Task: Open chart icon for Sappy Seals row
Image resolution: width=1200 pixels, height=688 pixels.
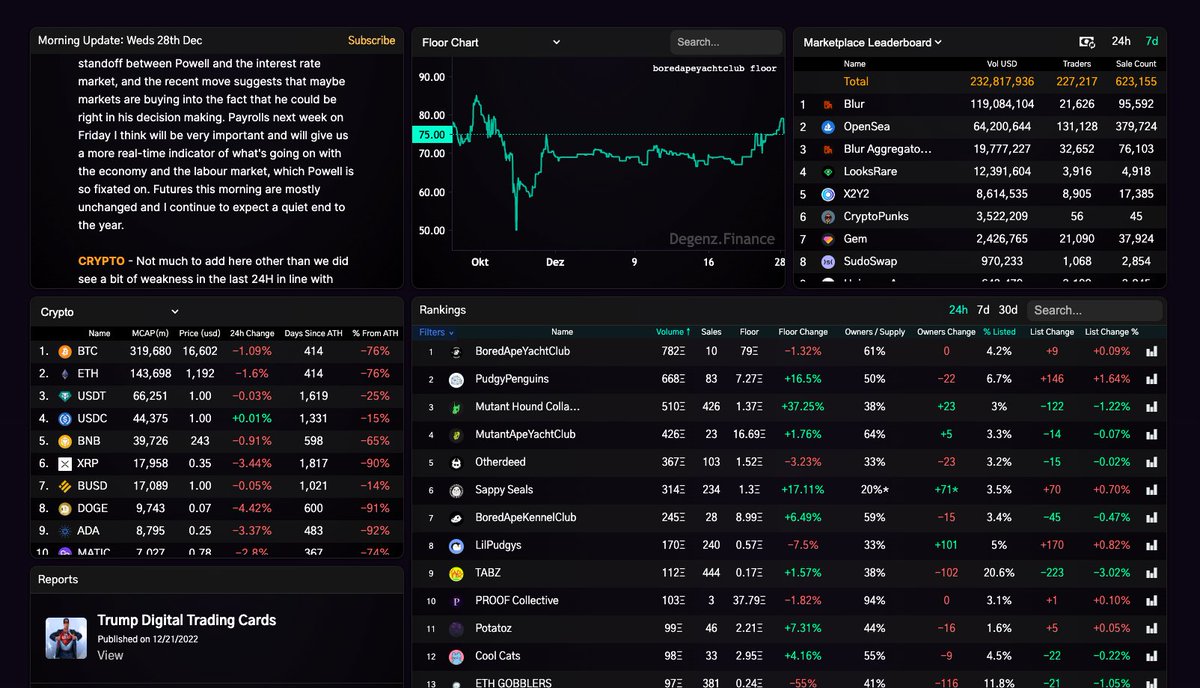Action: pos(1151,490)
